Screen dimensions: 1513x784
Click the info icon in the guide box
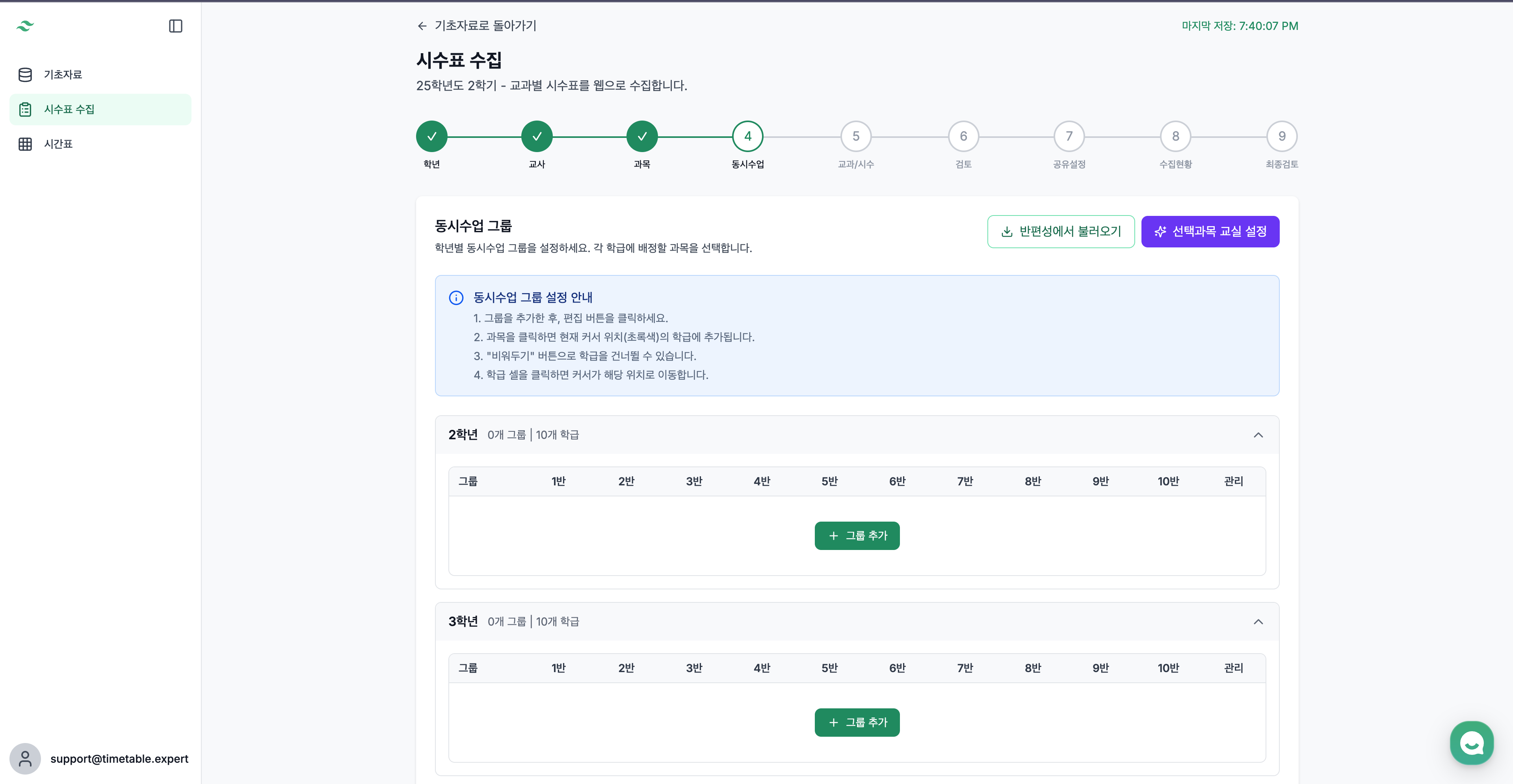[x=456, y=298]
